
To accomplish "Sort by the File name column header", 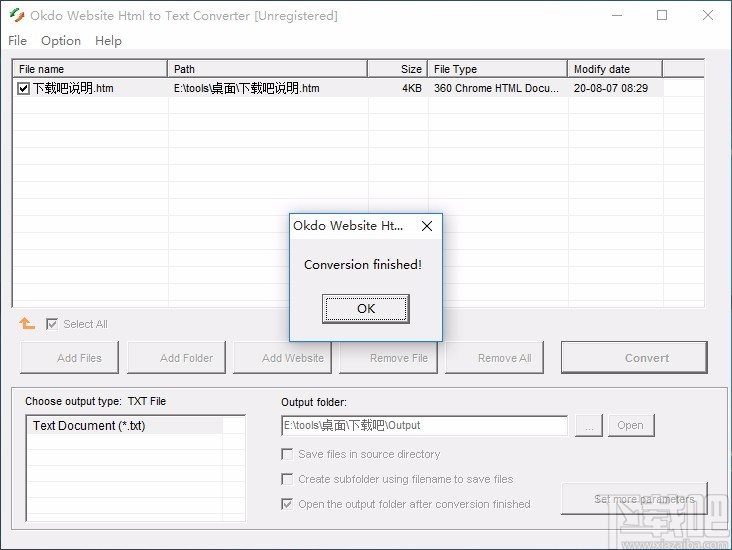I will point(90,69).
